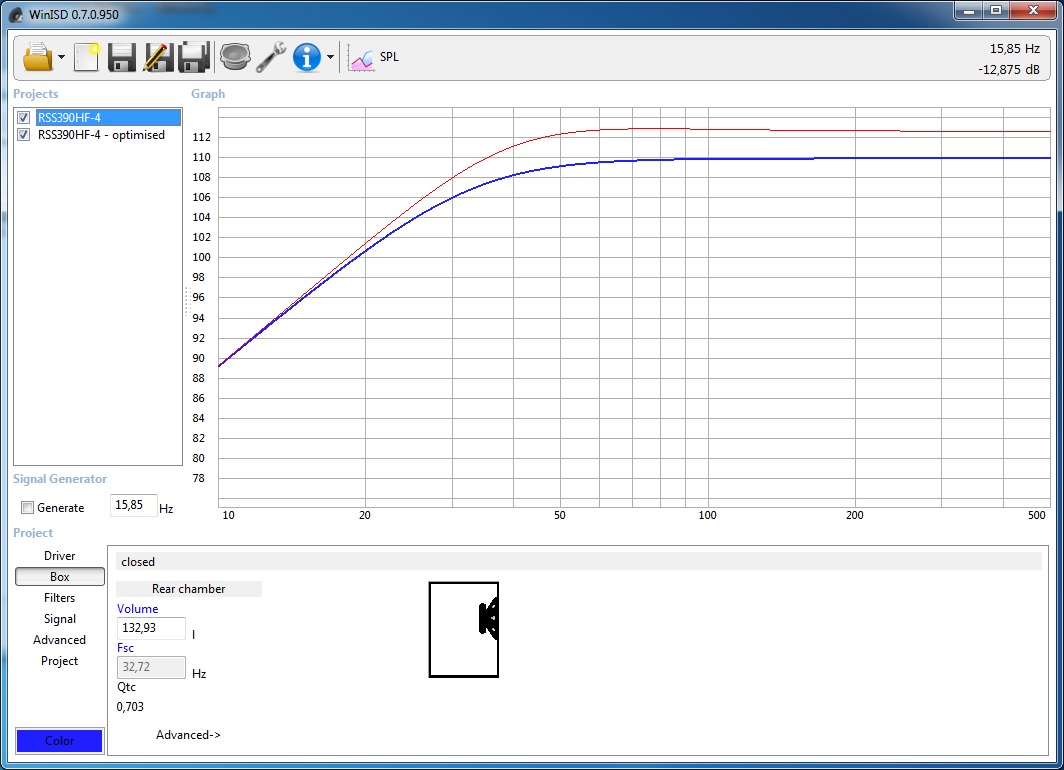Close the WinISD window

[x=1033, y=11]
